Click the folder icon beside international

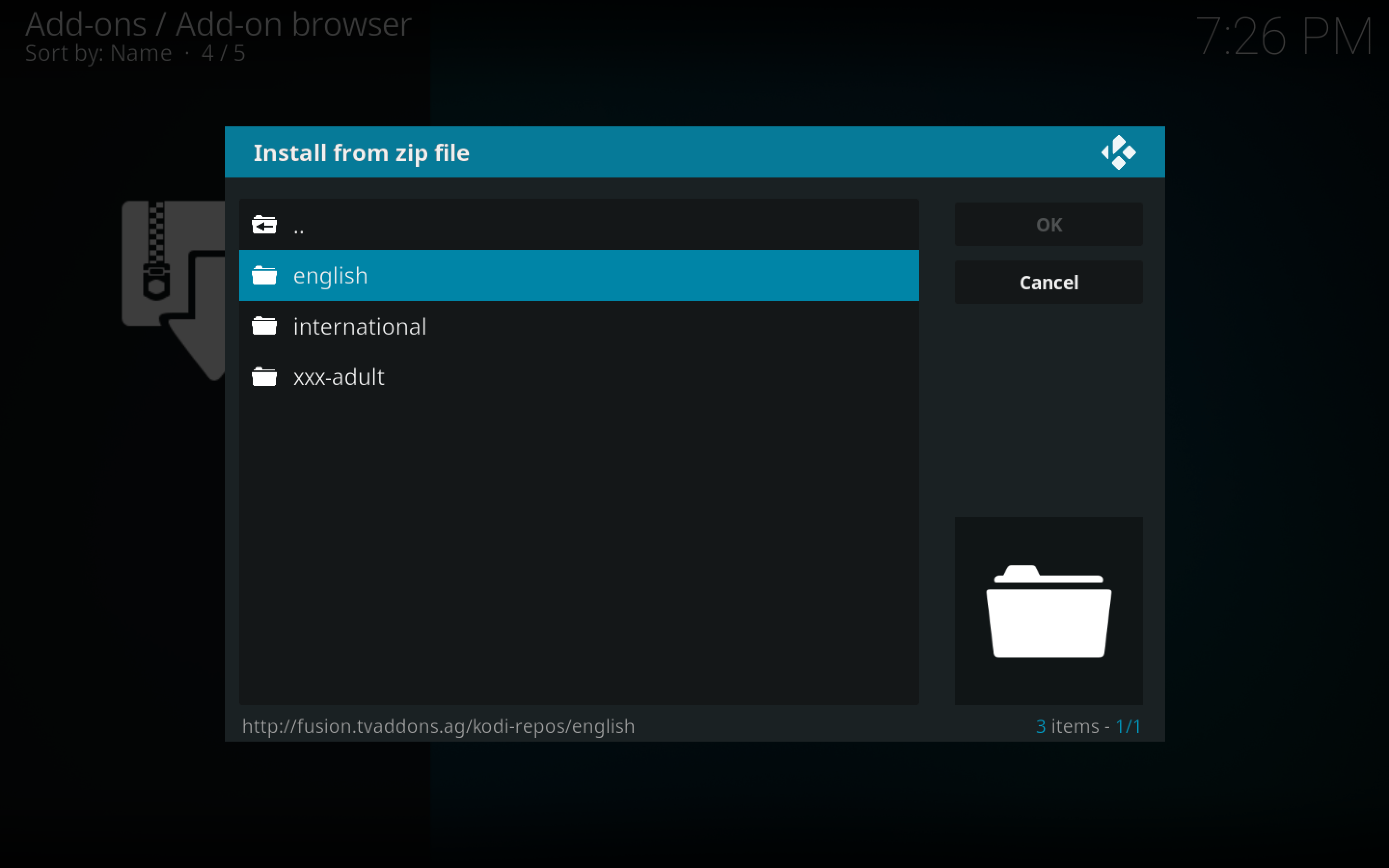point(264,326)
